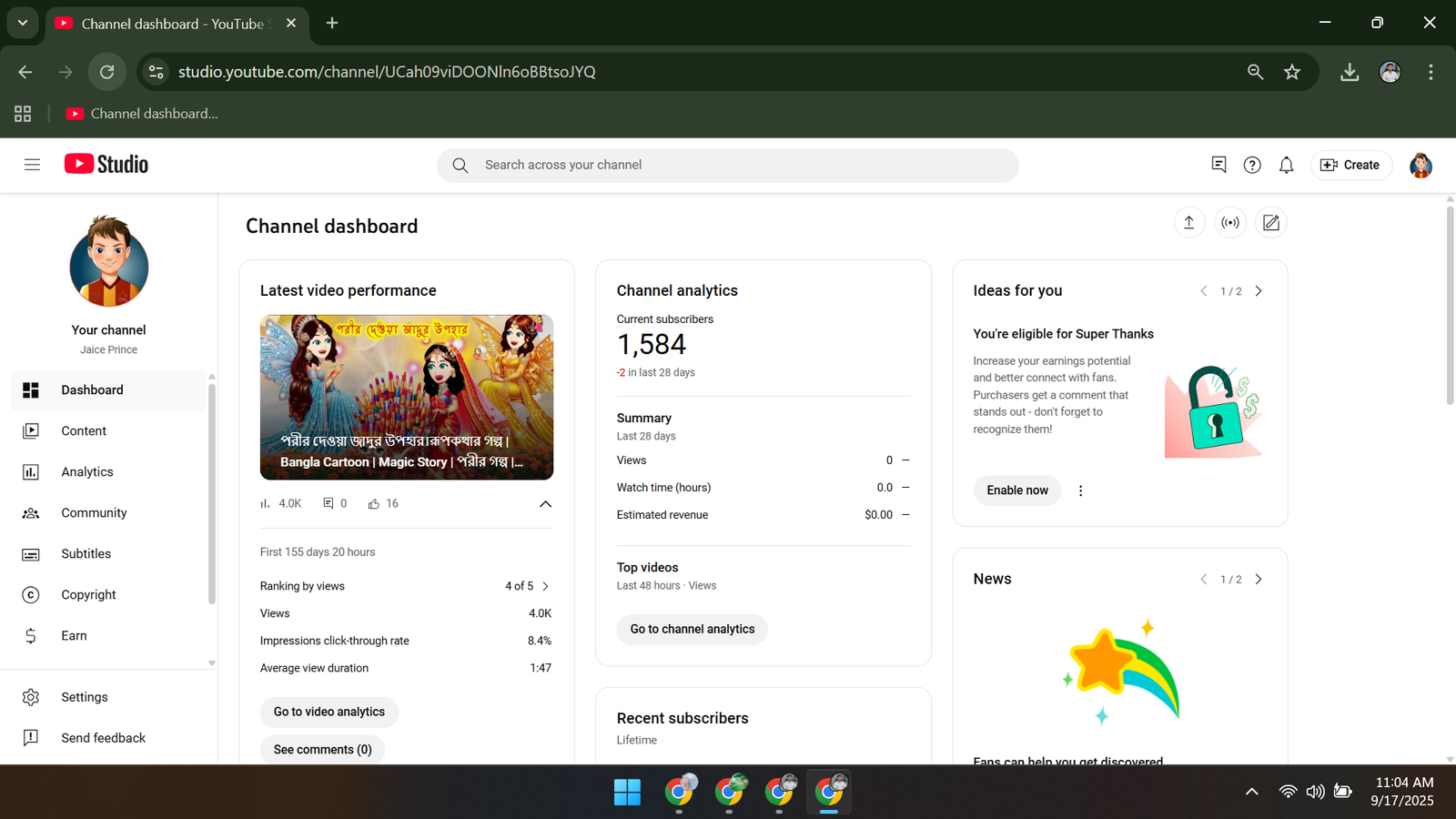Collapse the latest video performance details
The width and height of the screenshot is (1456, 819).
point(545,504)
